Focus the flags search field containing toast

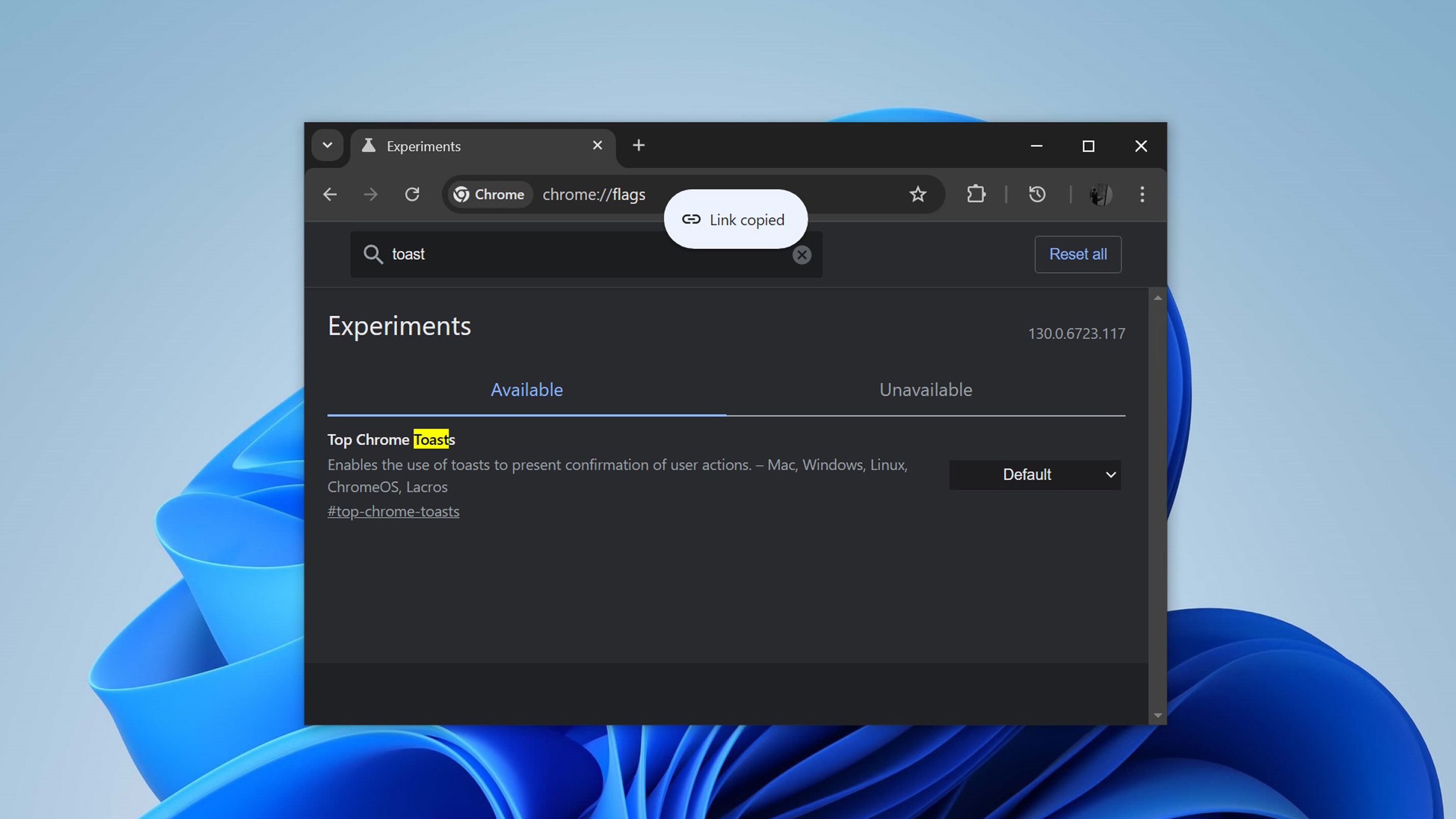point(586,254)
